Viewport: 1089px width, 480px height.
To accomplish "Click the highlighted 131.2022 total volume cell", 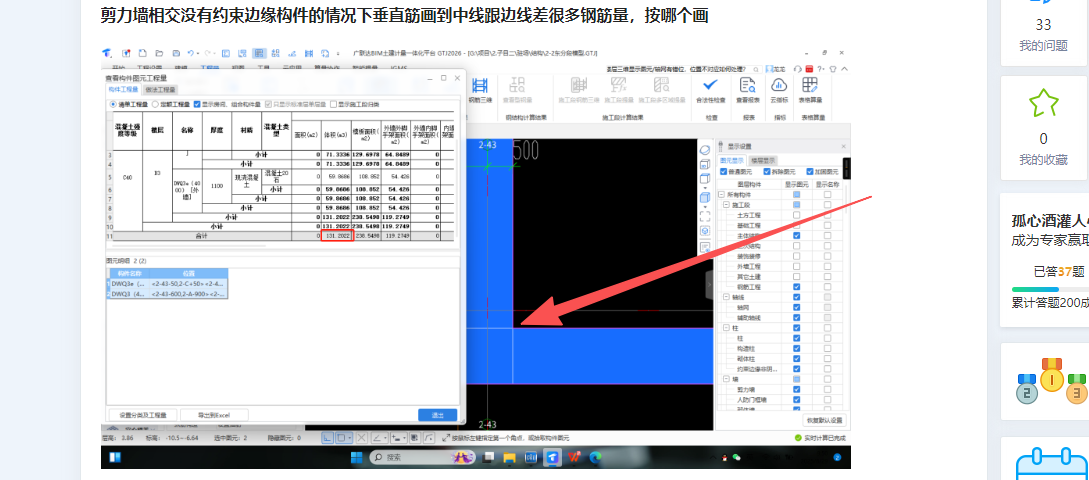I will click(x=337, y=236).
